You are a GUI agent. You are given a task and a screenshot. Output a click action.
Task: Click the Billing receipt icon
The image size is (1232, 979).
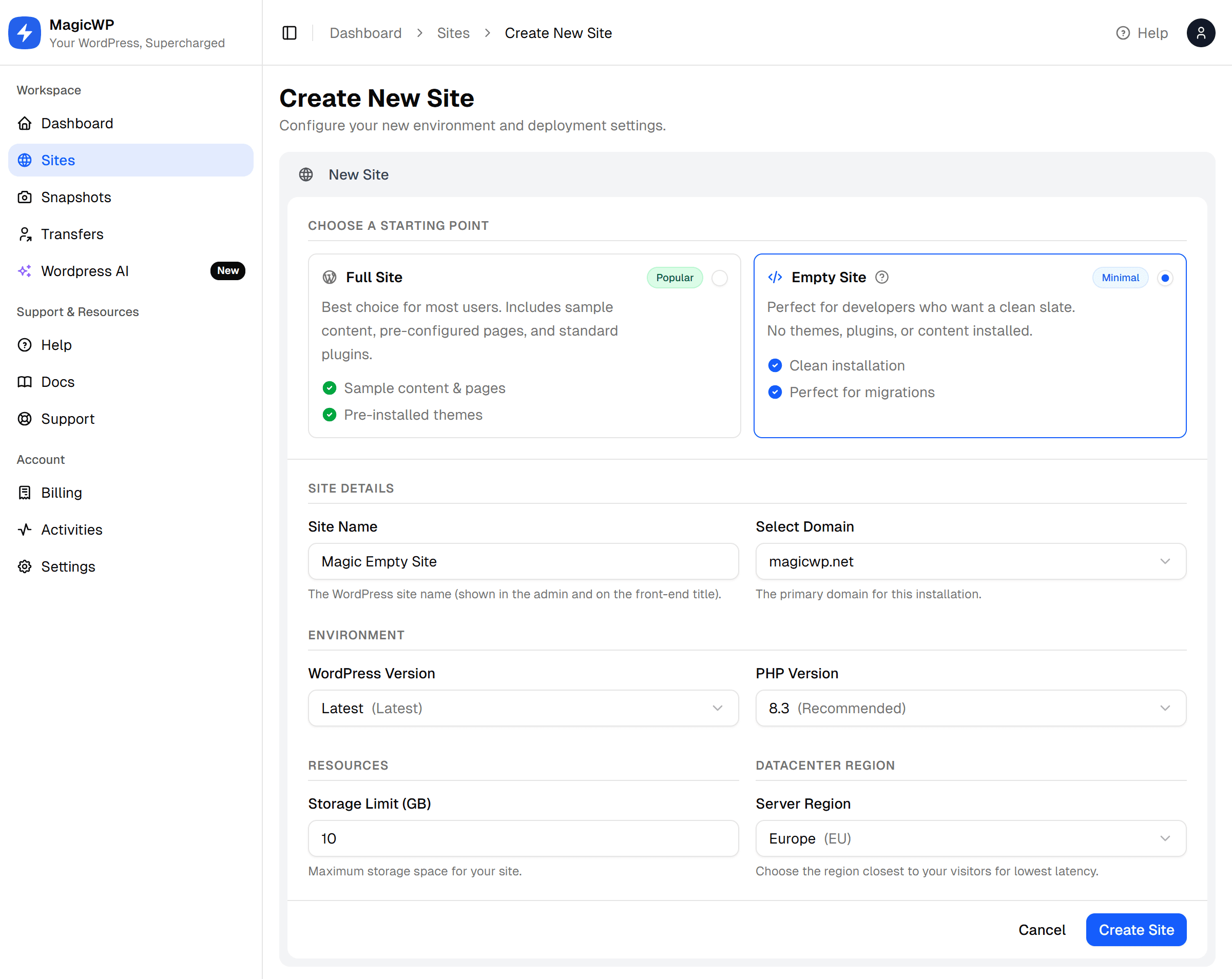(x=25, y=493)
